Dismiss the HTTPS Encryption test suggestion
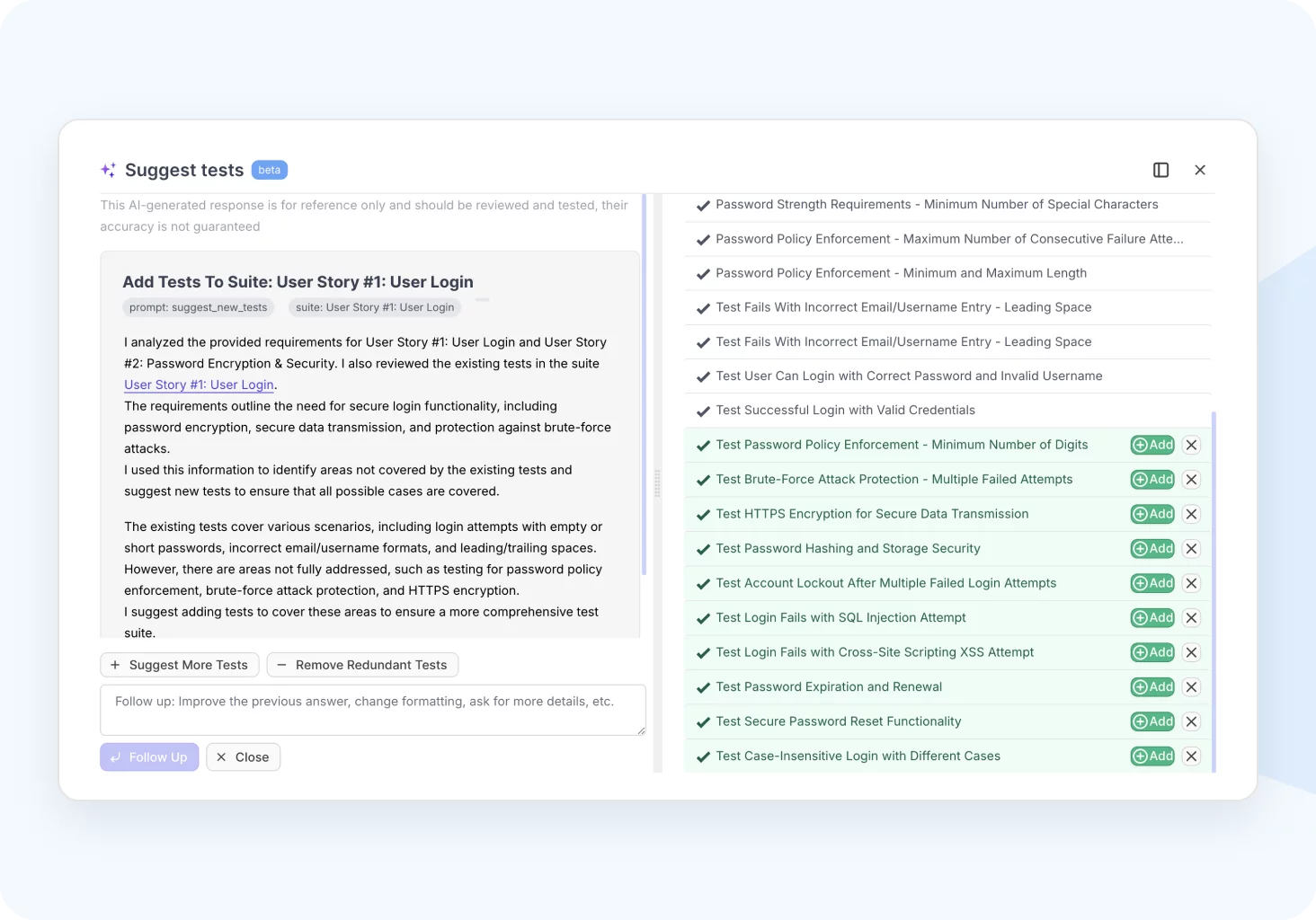This screenshot has height=920, width=1316. tap(1191, 514)
